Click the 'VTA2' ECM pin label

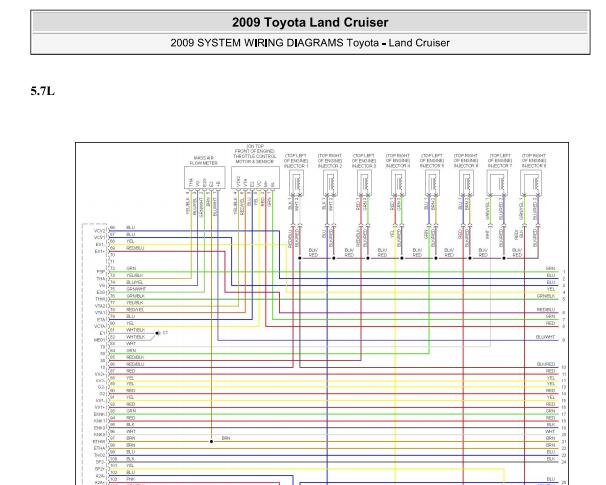click(100, 306)
